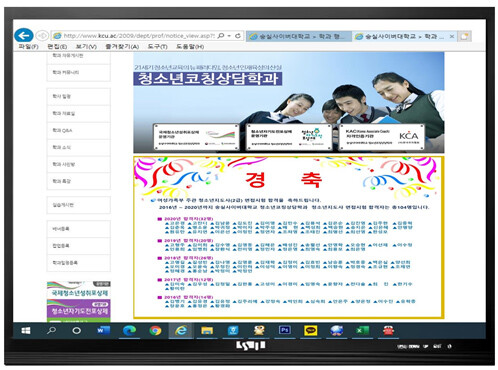Screen dimensions: 498x370
Task: Go back using the blue back arrow
Action: 24,35
